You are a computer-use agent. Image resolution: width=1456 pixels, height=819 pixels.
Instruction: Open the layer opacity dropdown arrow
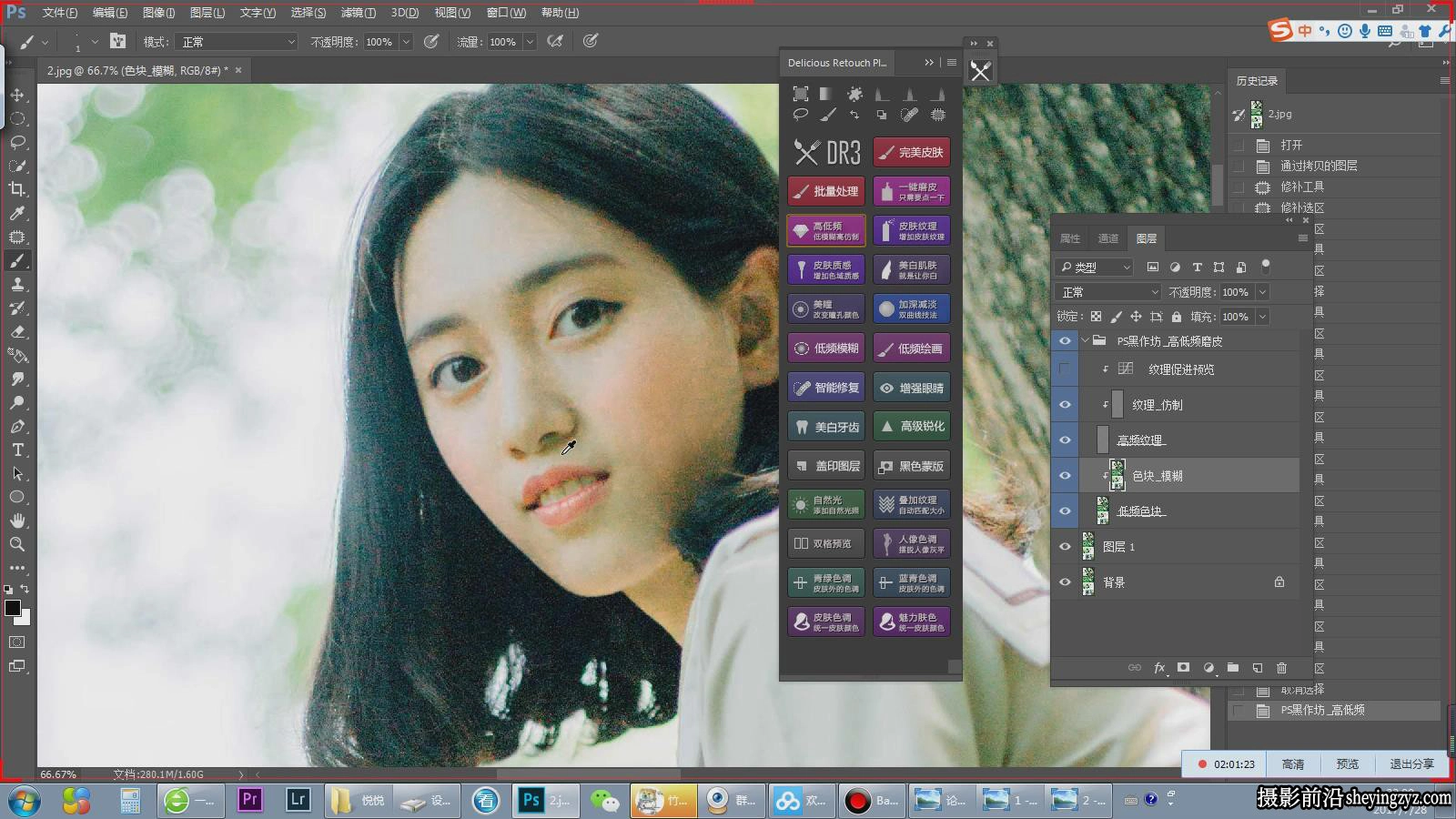pyautogui.click(x=1262, y=292)
